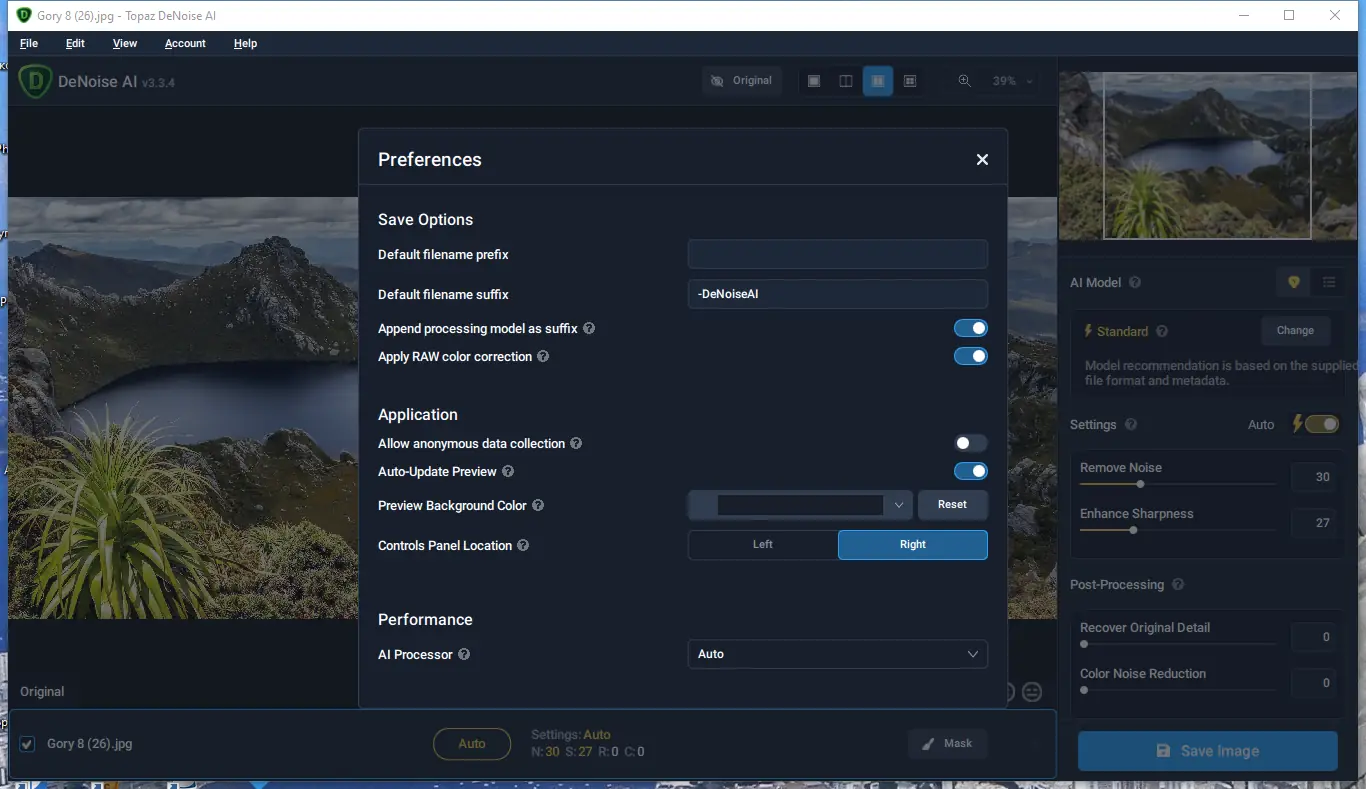Click the Color Noise Reduction value box
Viewport: 1366px width, 789px height.
[1314, 683]
